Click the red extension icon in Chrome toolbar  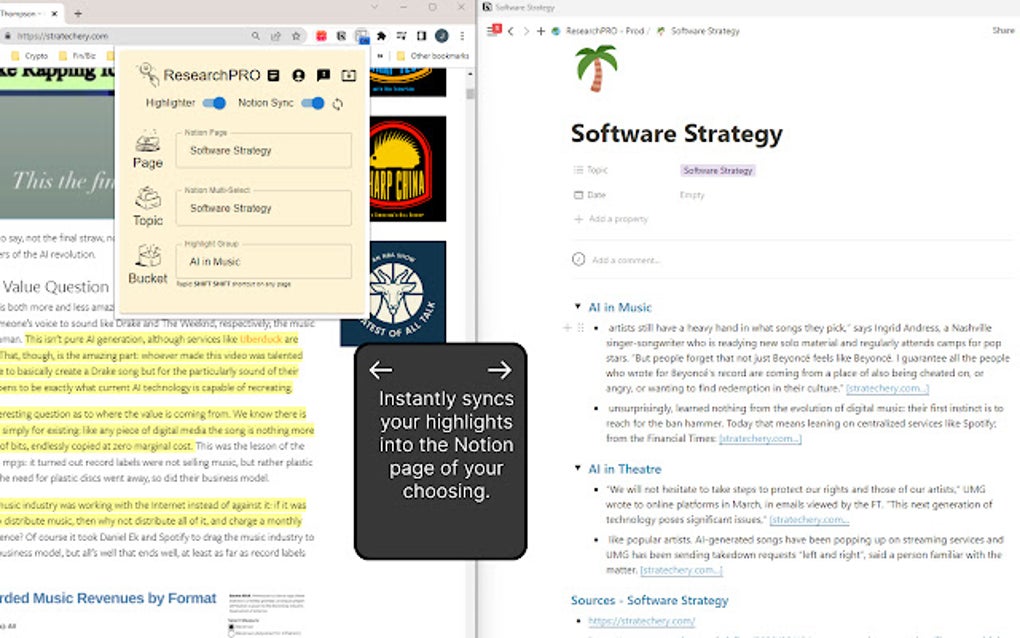click(321, 36)
